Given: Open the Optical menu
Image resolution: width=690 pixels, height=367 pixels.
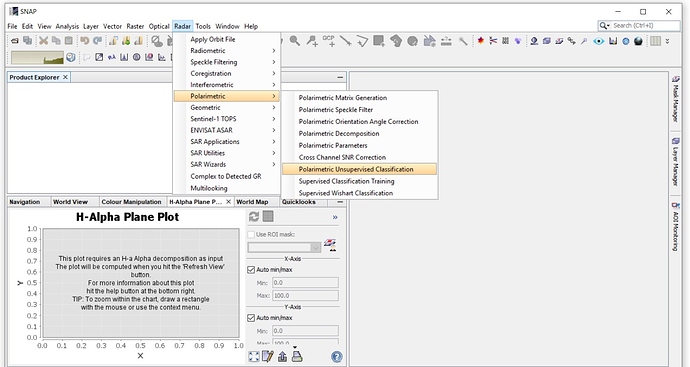Looking at the screenshot, I should click(159, 26).
